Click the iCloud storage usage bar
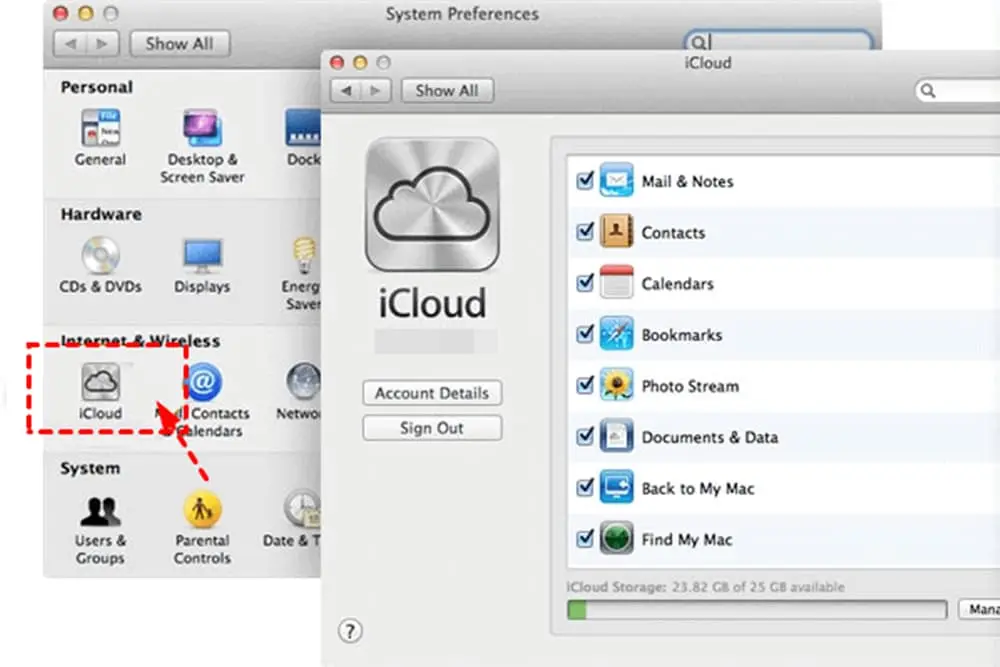Image resolution: width=1000 pixels, height=667 pixels. (756, 609)
